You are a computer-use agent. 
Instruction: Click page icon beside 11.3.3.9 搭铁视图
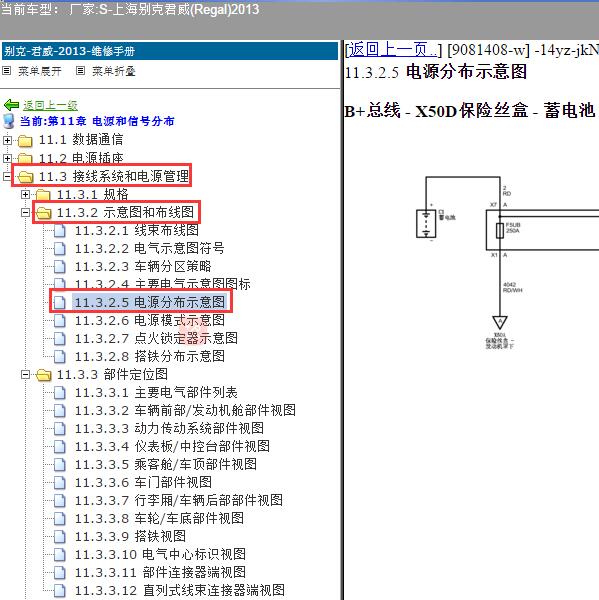(60, 536)
